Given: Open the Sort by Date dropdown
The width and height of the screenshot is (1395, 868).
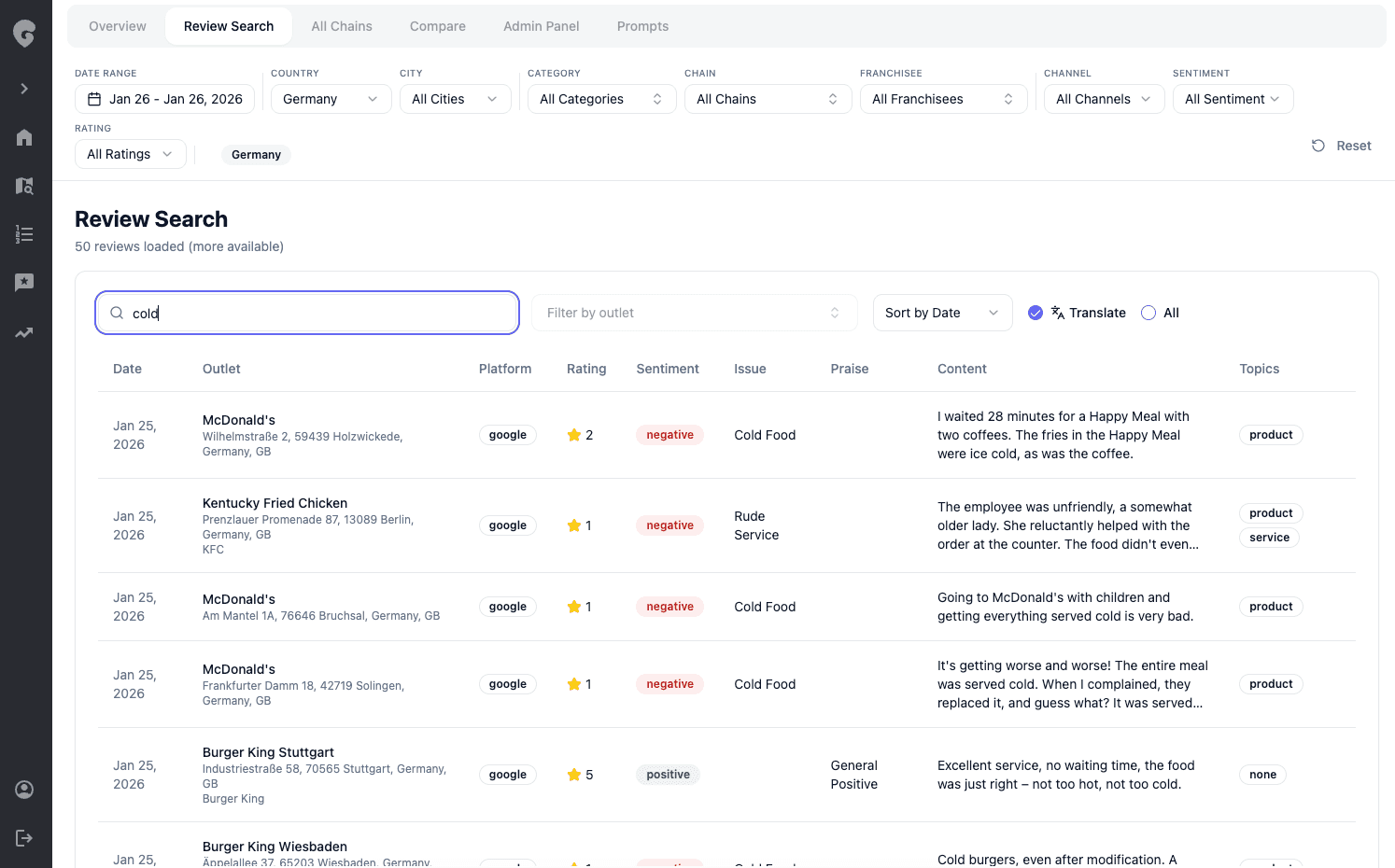Looking at the screenshot, I should click(942, 312).
